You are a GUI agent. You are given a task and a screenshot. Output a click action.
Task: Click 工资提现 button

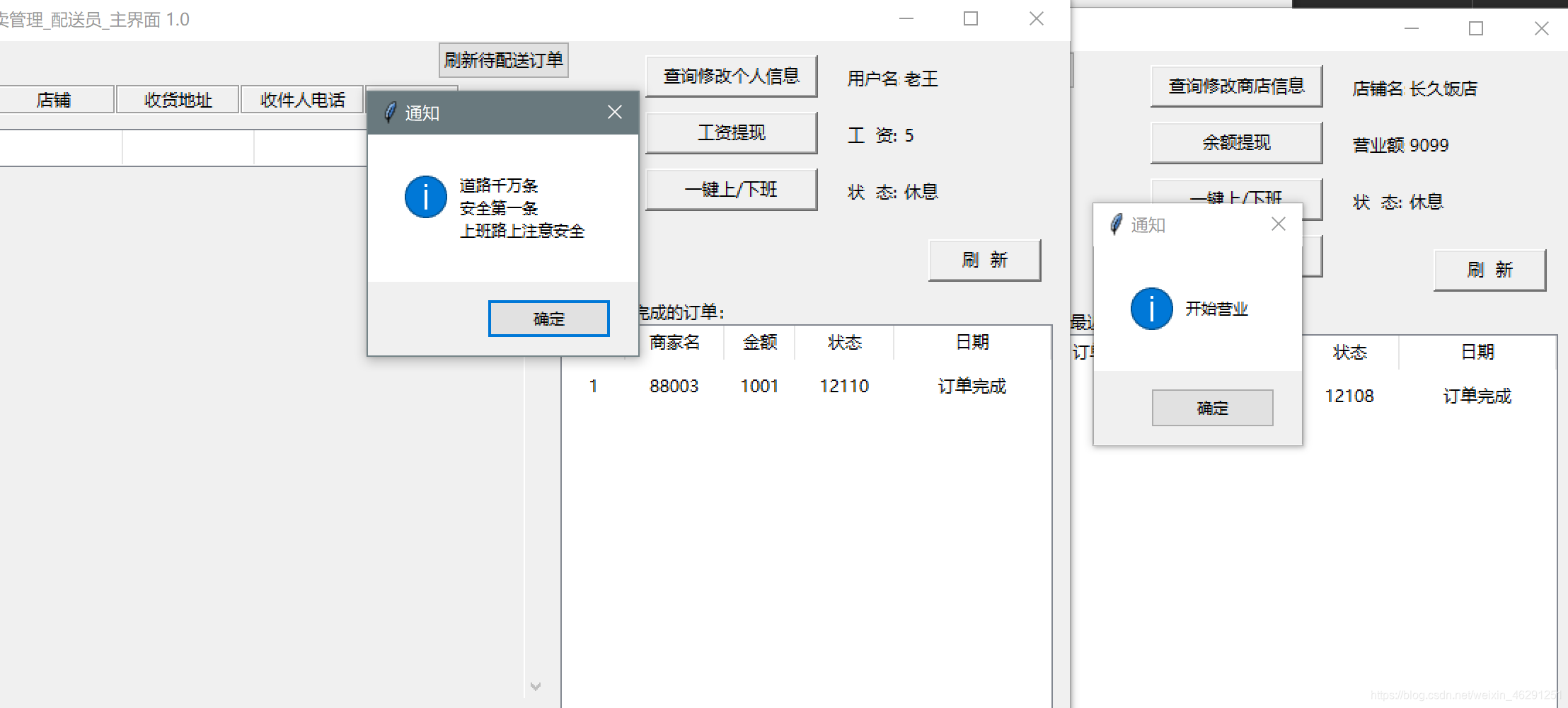pos(732,132)
